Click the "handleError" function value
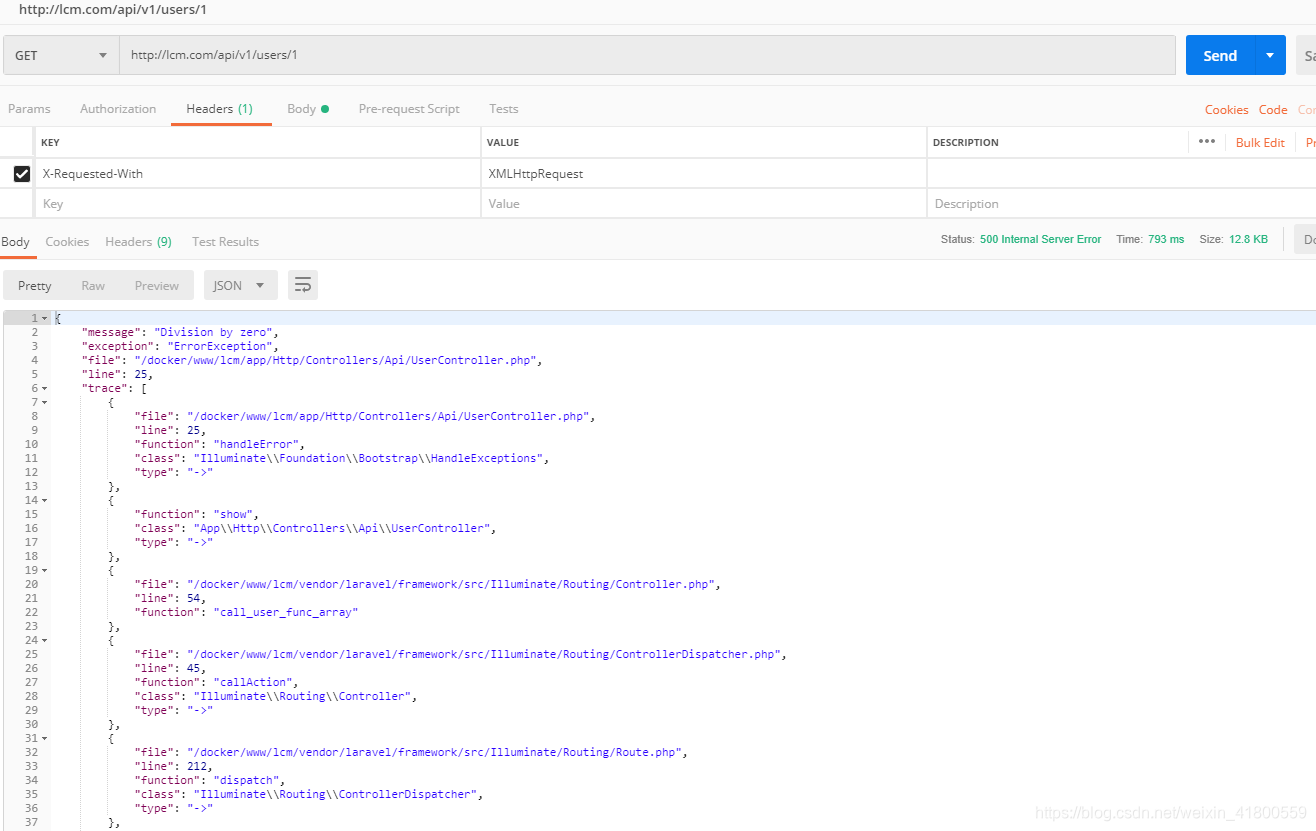This screenshot has height=831, width=1316. (x=258, y=444)
